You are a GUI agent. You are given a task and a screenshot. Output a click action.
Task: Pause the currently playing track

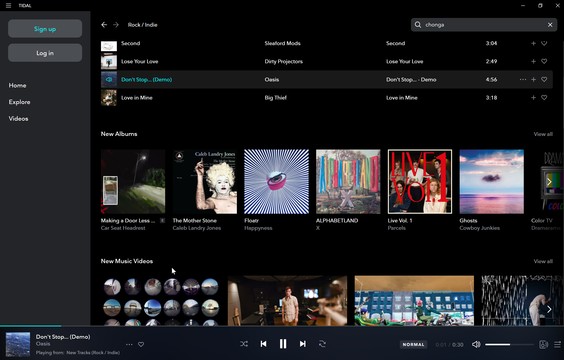(283, 344)
